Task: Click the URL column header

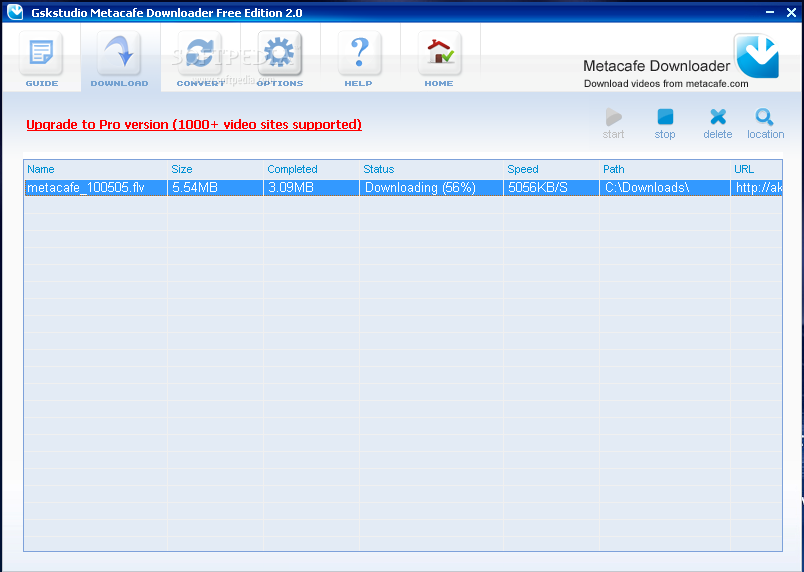Action: (756, 169)
